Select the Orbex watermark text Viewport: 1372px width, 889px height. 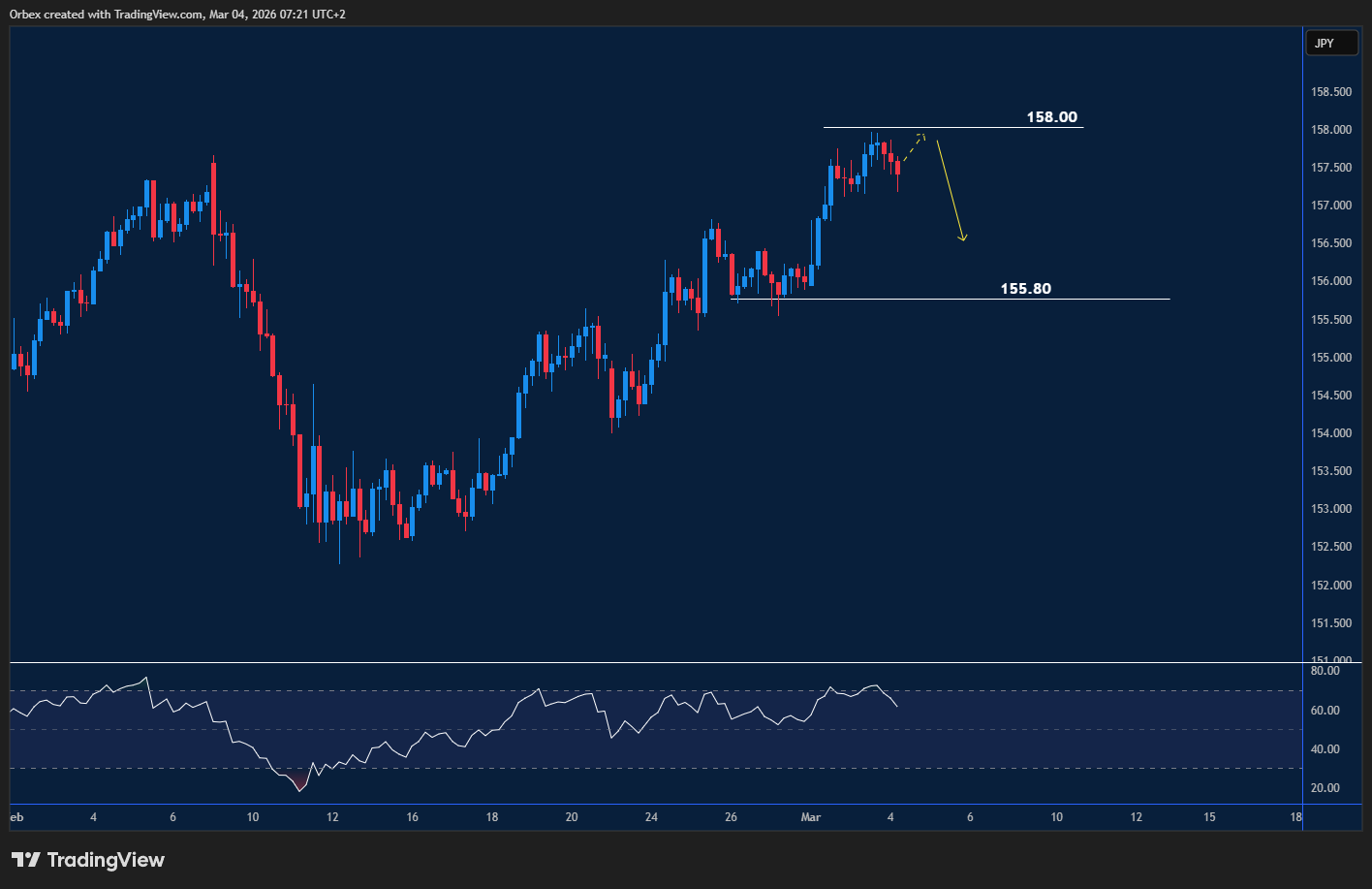coord(25,14)
